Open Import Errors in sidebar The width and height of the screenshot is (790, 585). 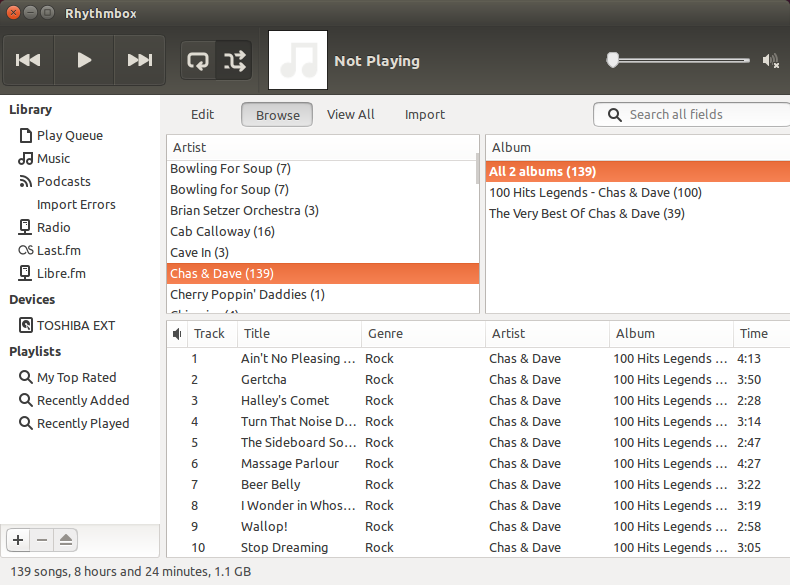[76, 205]
